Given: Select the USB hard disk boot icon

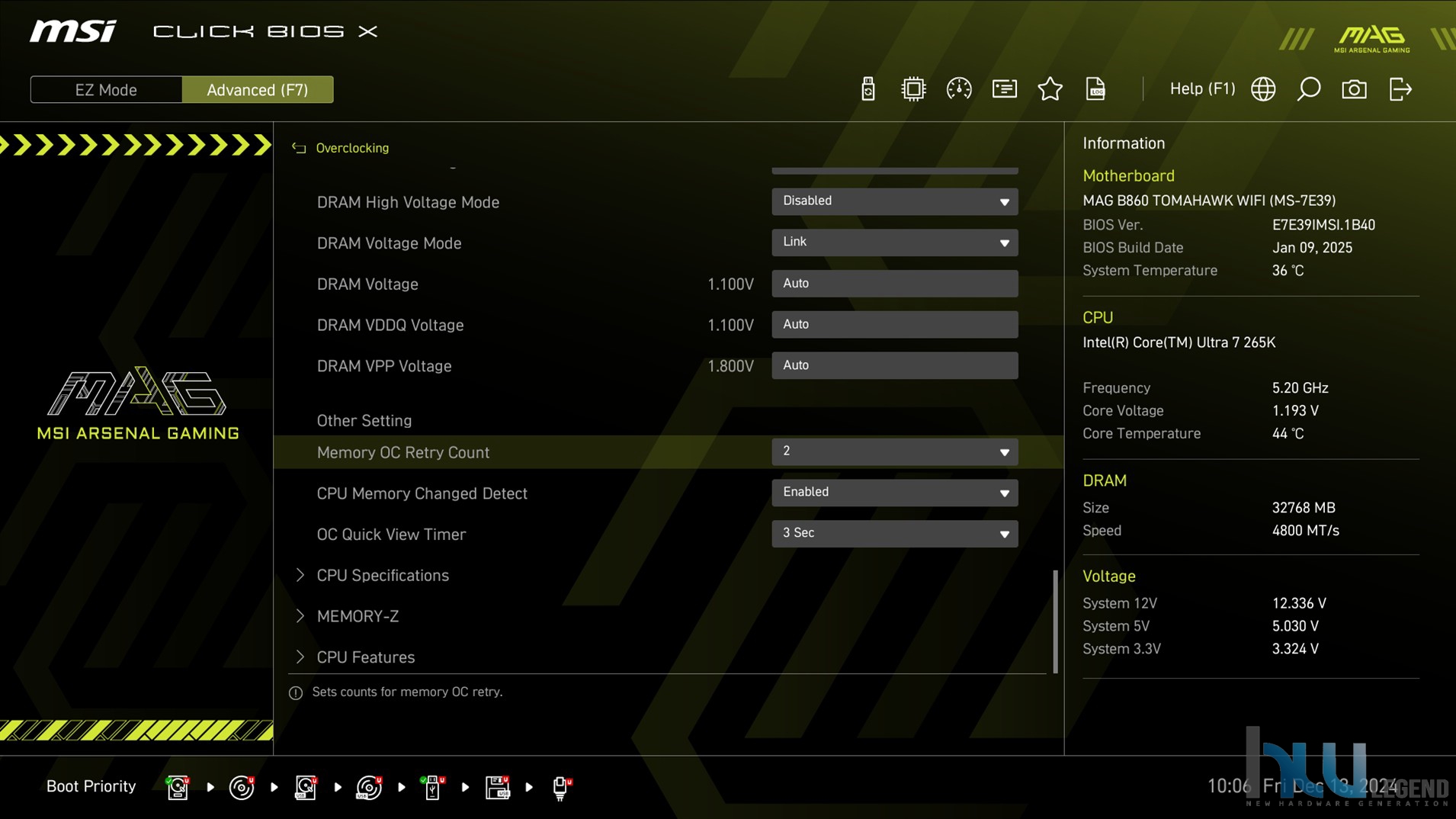Looking at the screenshot, I should (x=306, y=787).
